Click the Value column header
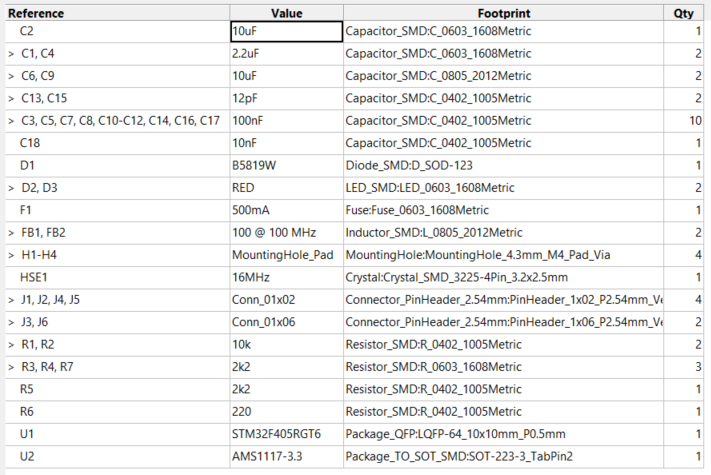711x475 pixels. 286,13
